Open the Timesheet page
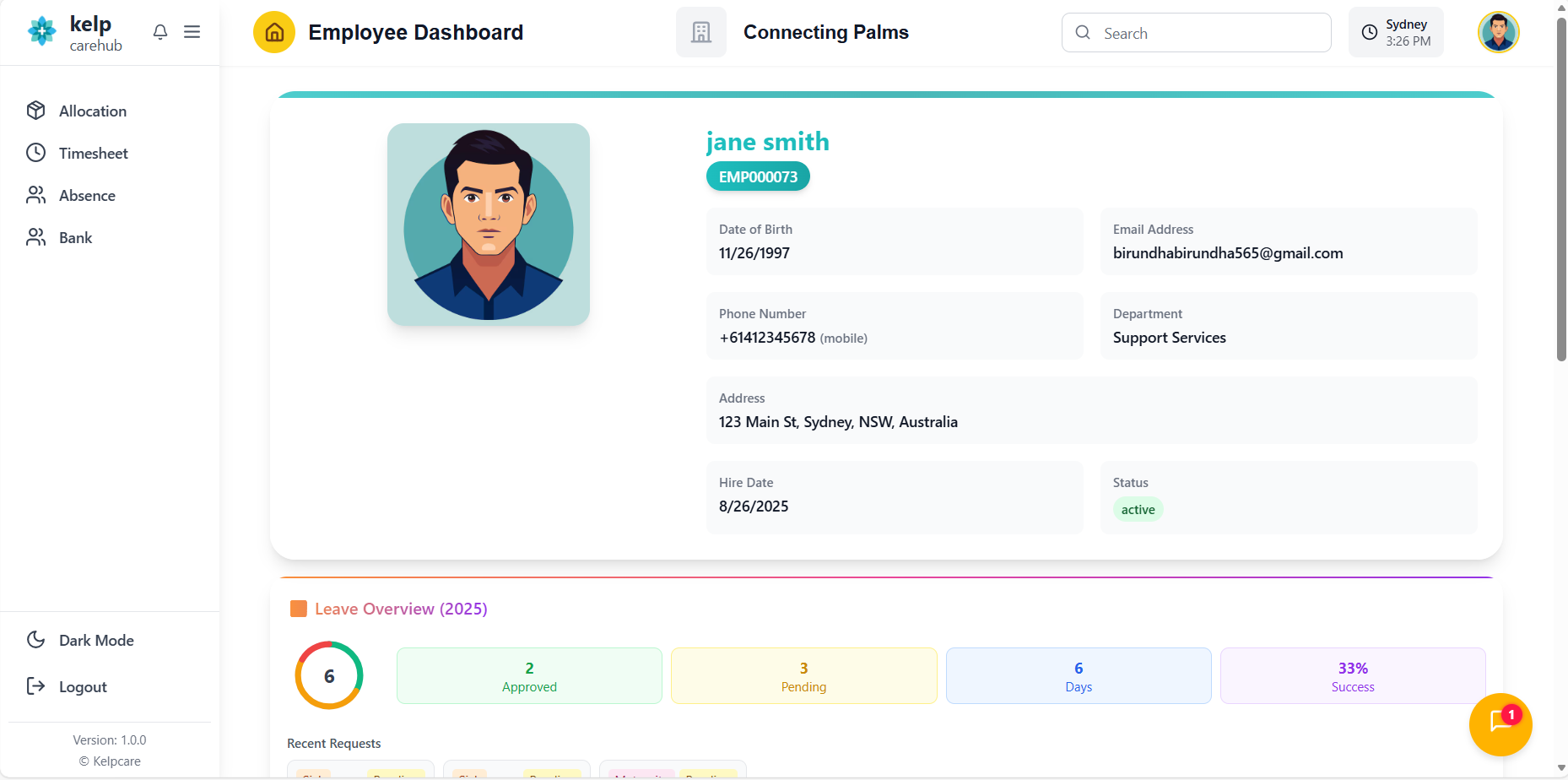The width and height of the screenshot is (1568, 780). click(93, 154)
